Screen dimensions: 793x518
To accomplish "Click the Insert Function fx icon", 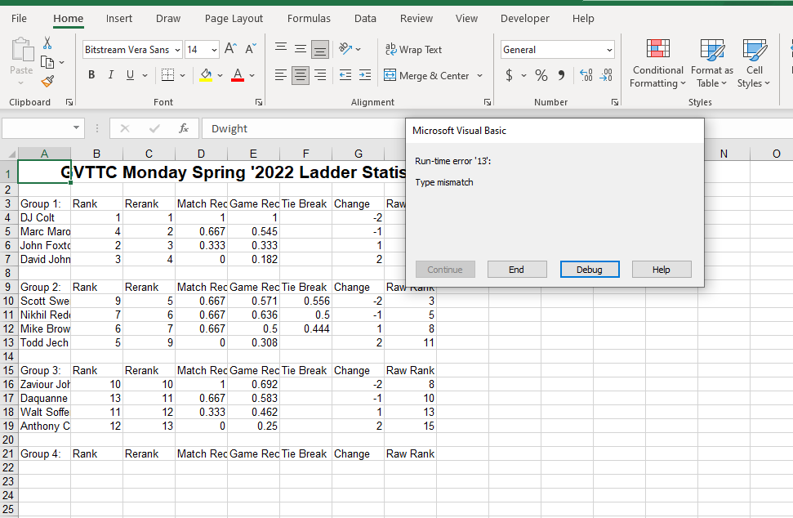I will (x=184, y=128).
